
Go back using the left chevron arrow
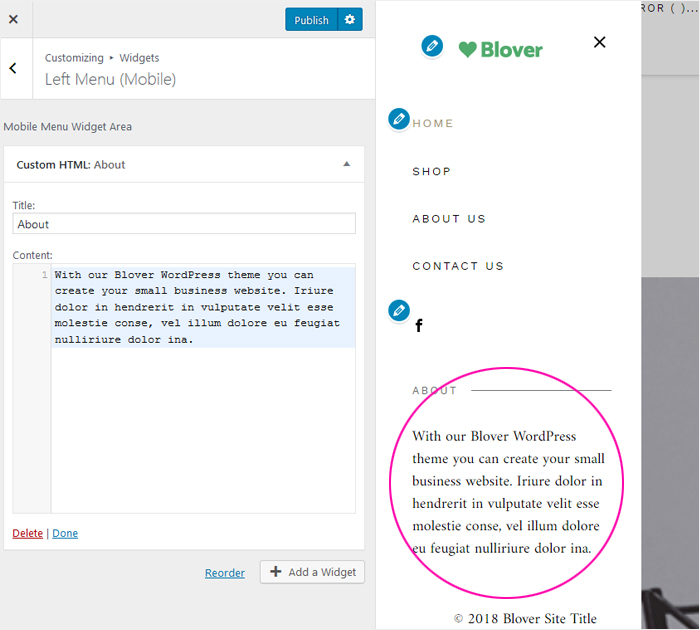[13, 68]
